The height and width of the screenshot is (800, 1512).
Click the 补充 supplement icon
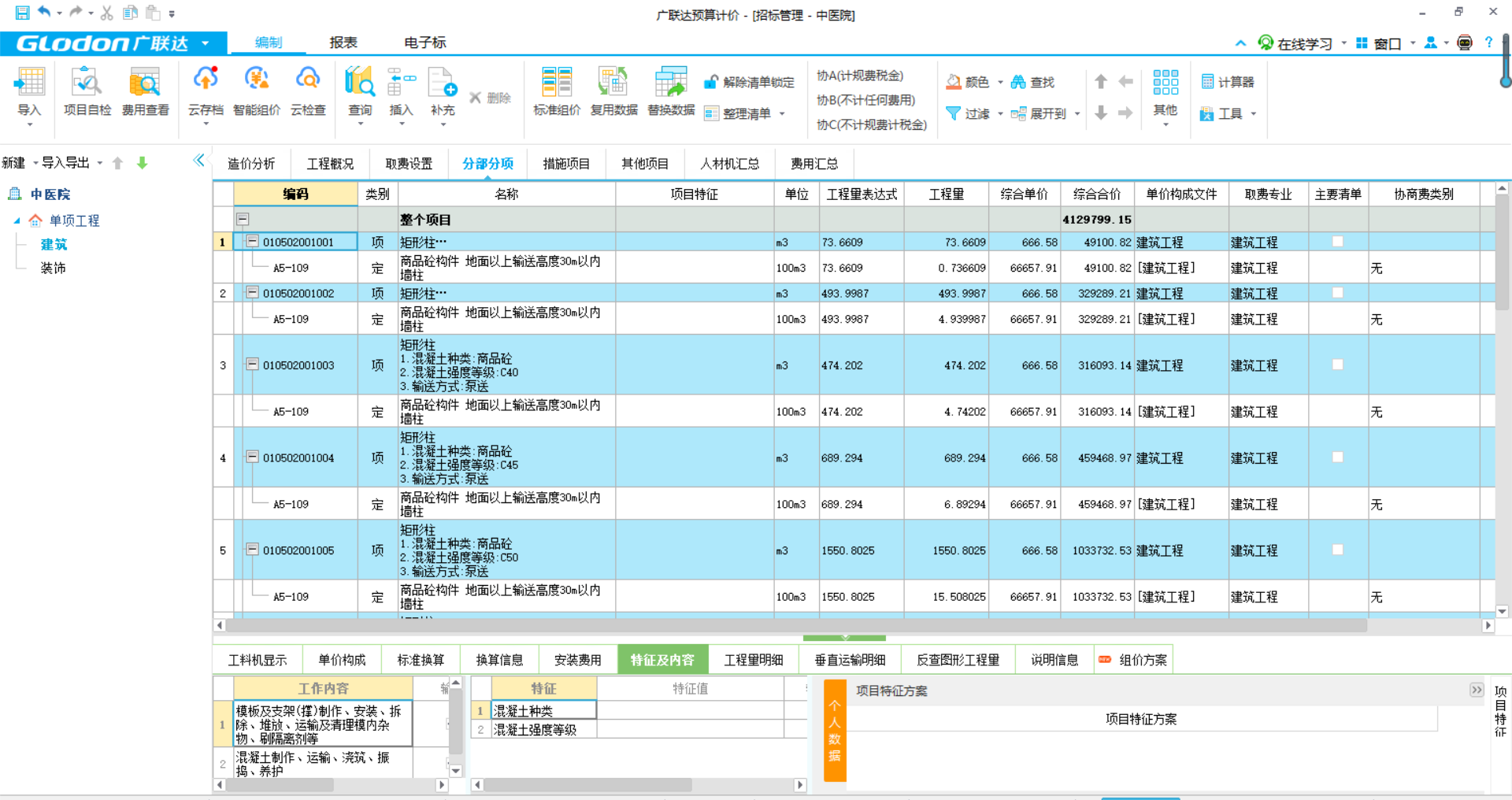(443, 82)
